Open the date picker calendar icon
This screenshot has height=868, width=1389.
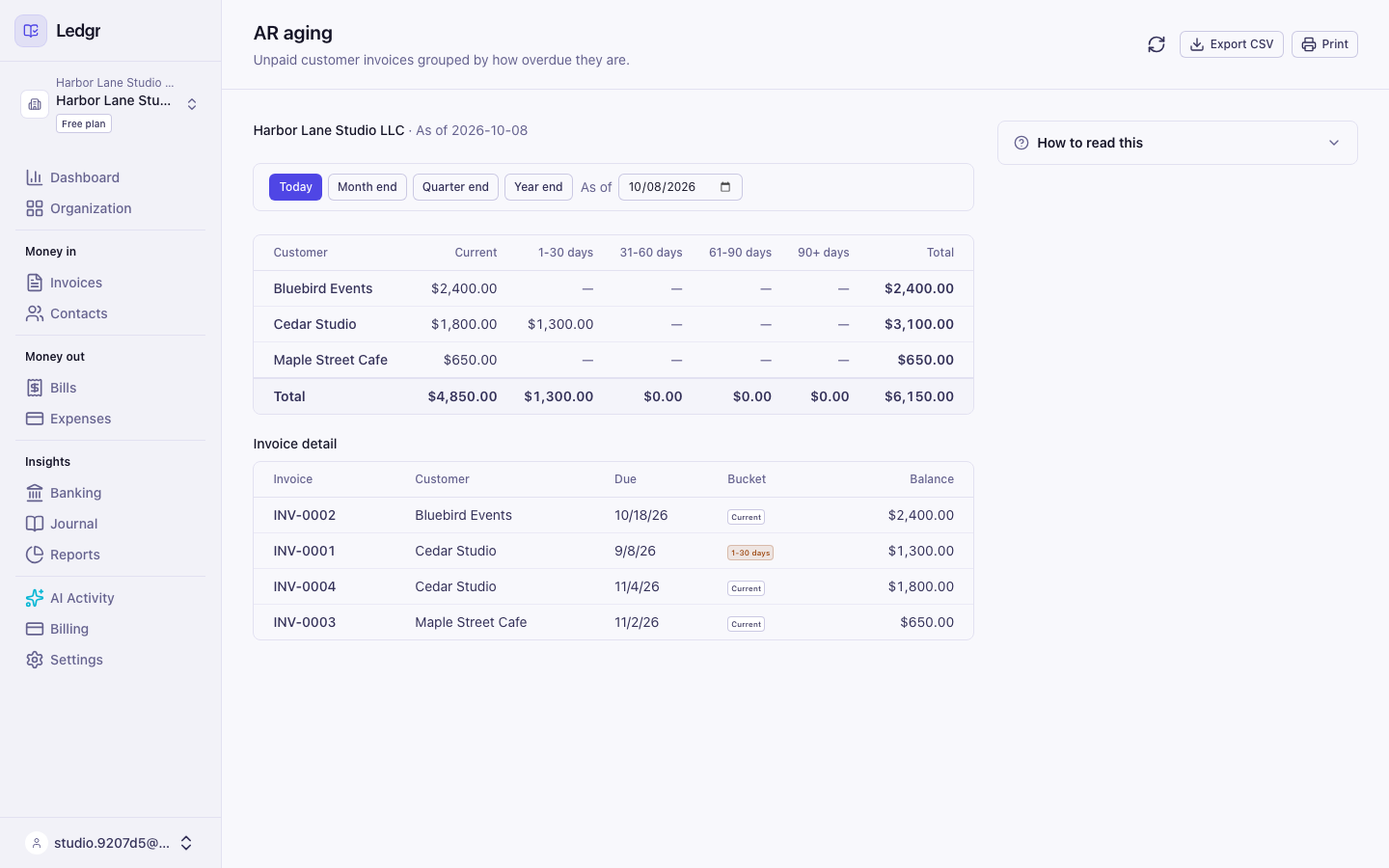[x=725, y=187]
